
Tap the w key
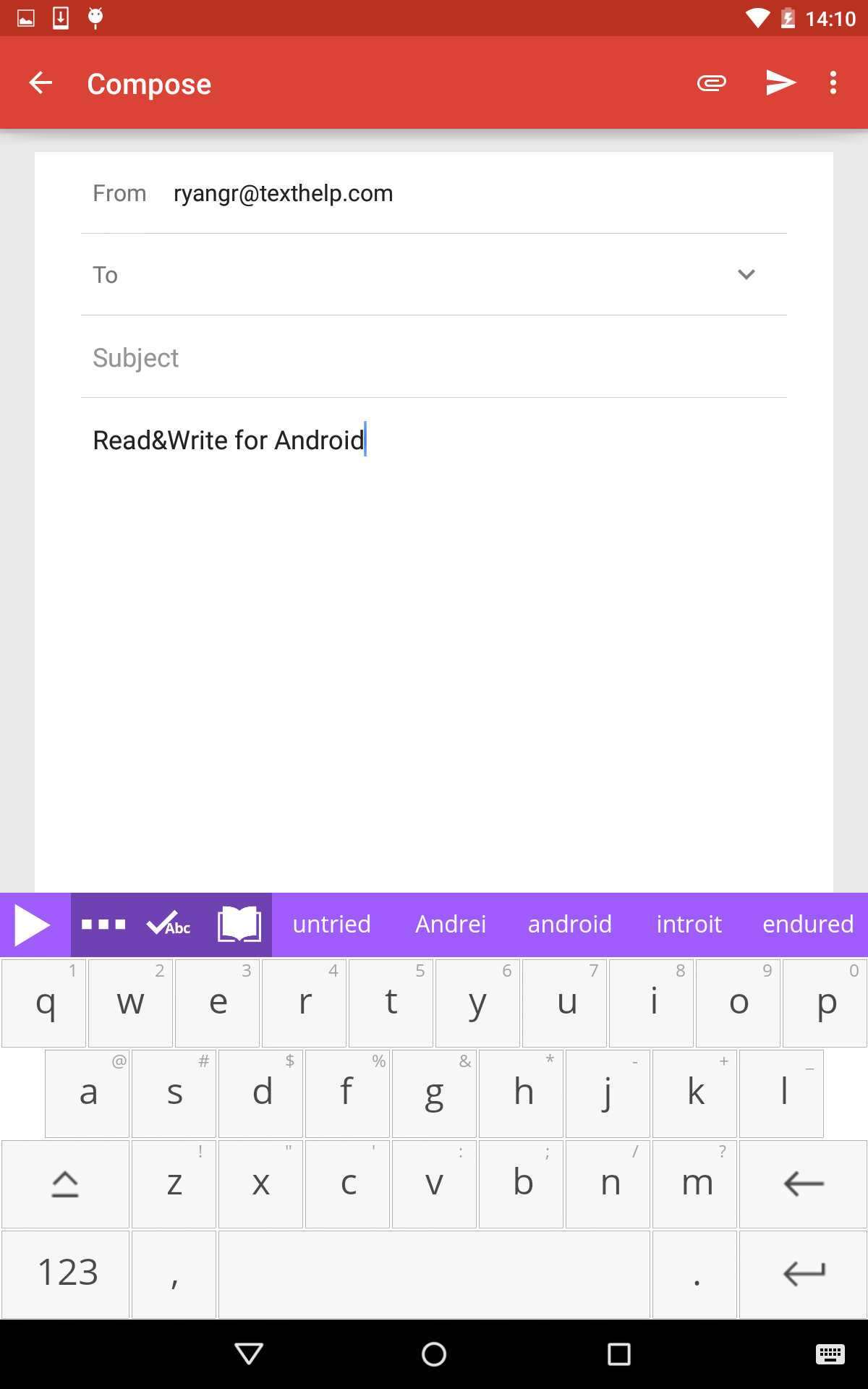[x=130, y=1003]
